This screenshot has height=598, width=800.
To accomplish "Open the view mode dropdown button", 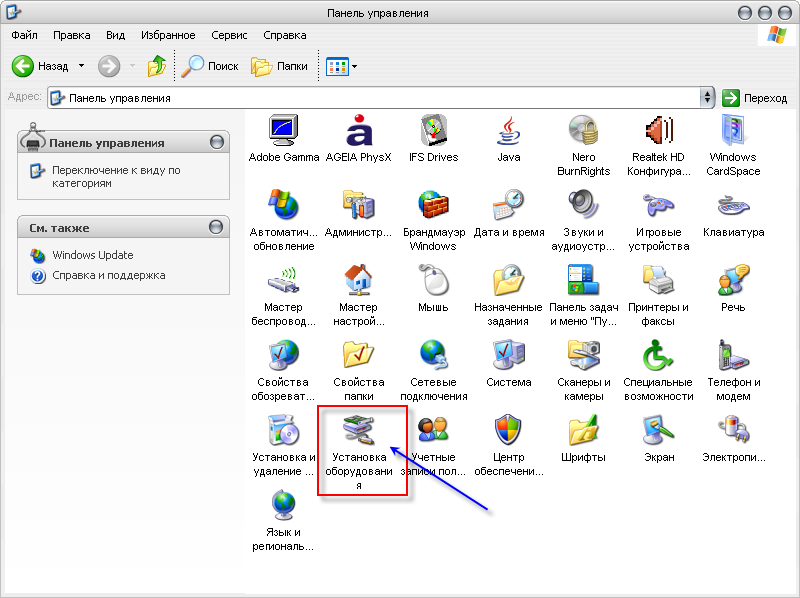I will [x=341, y=66].
